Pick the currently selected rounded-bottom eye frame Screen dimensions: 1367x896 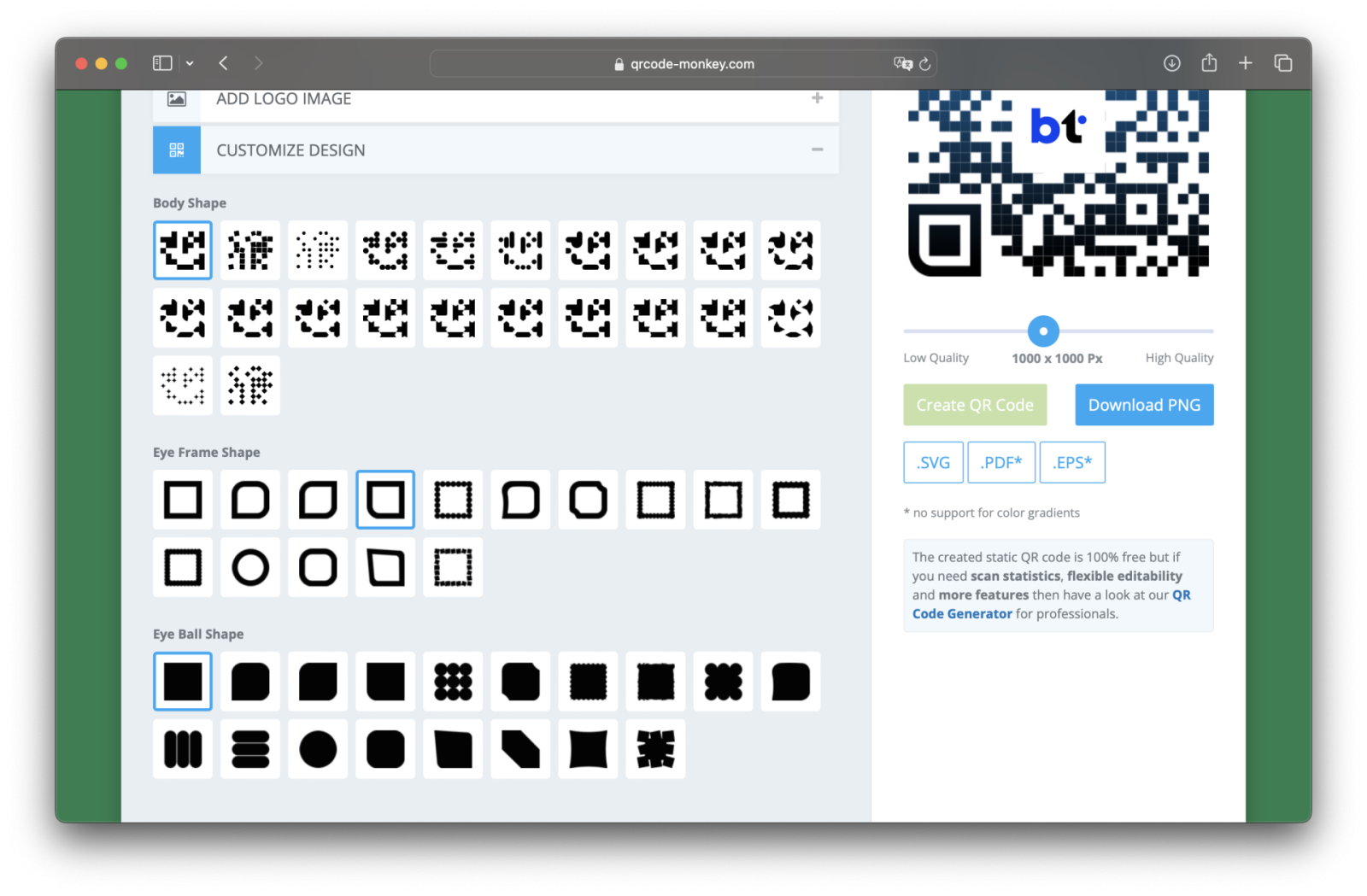tap(385, 500)
